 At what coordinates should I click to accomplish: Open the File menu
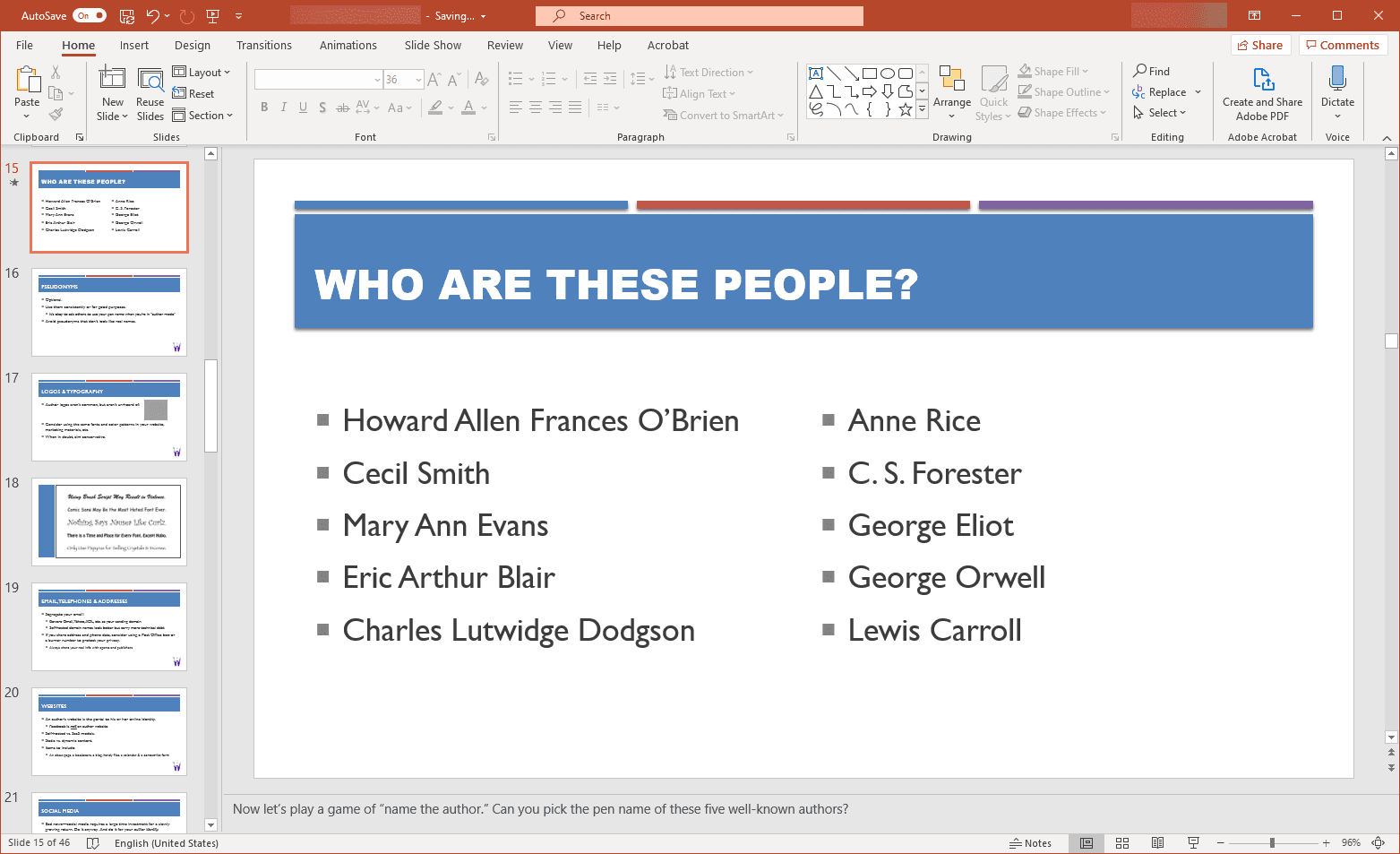pos(24,45)
